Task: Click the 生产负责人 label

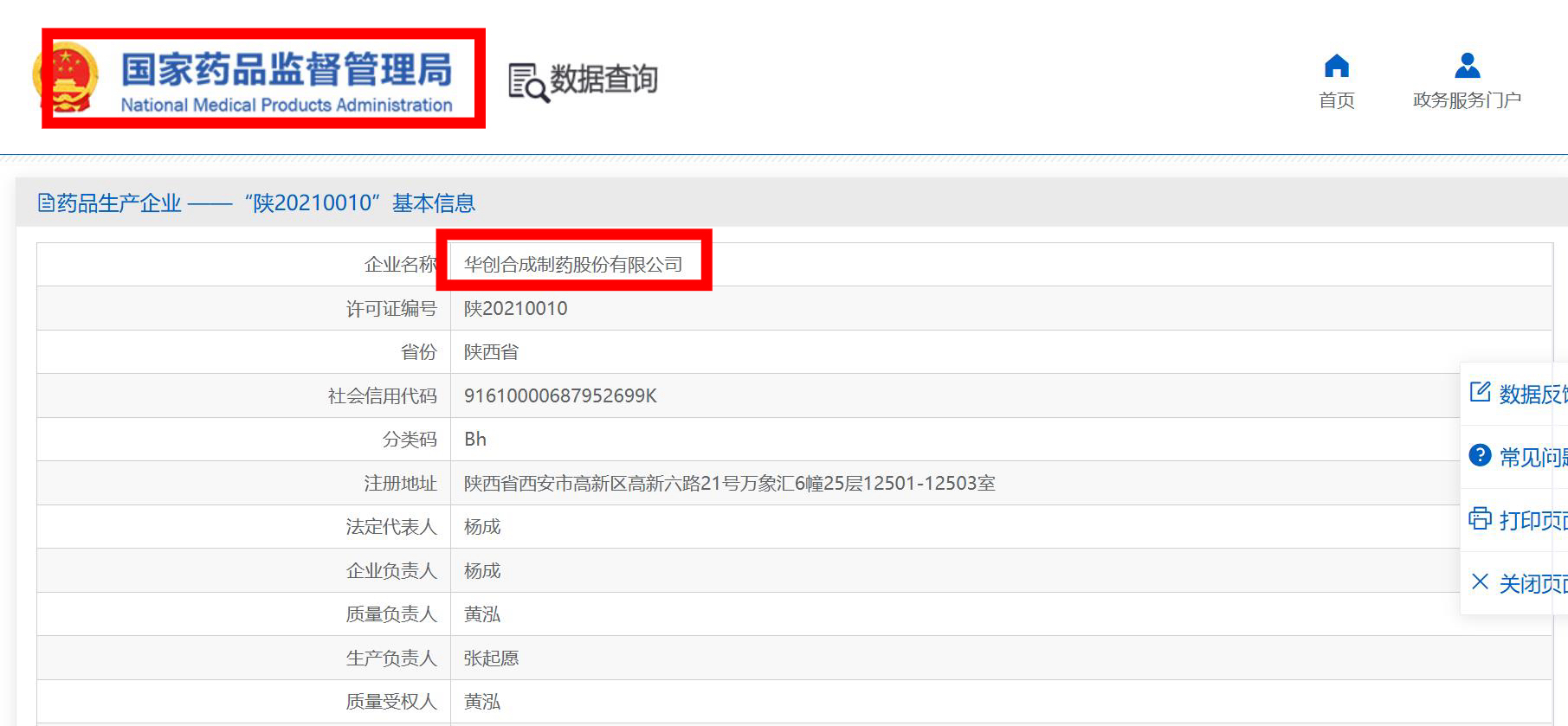Action: pyautogui.click(x=391, y=659)
